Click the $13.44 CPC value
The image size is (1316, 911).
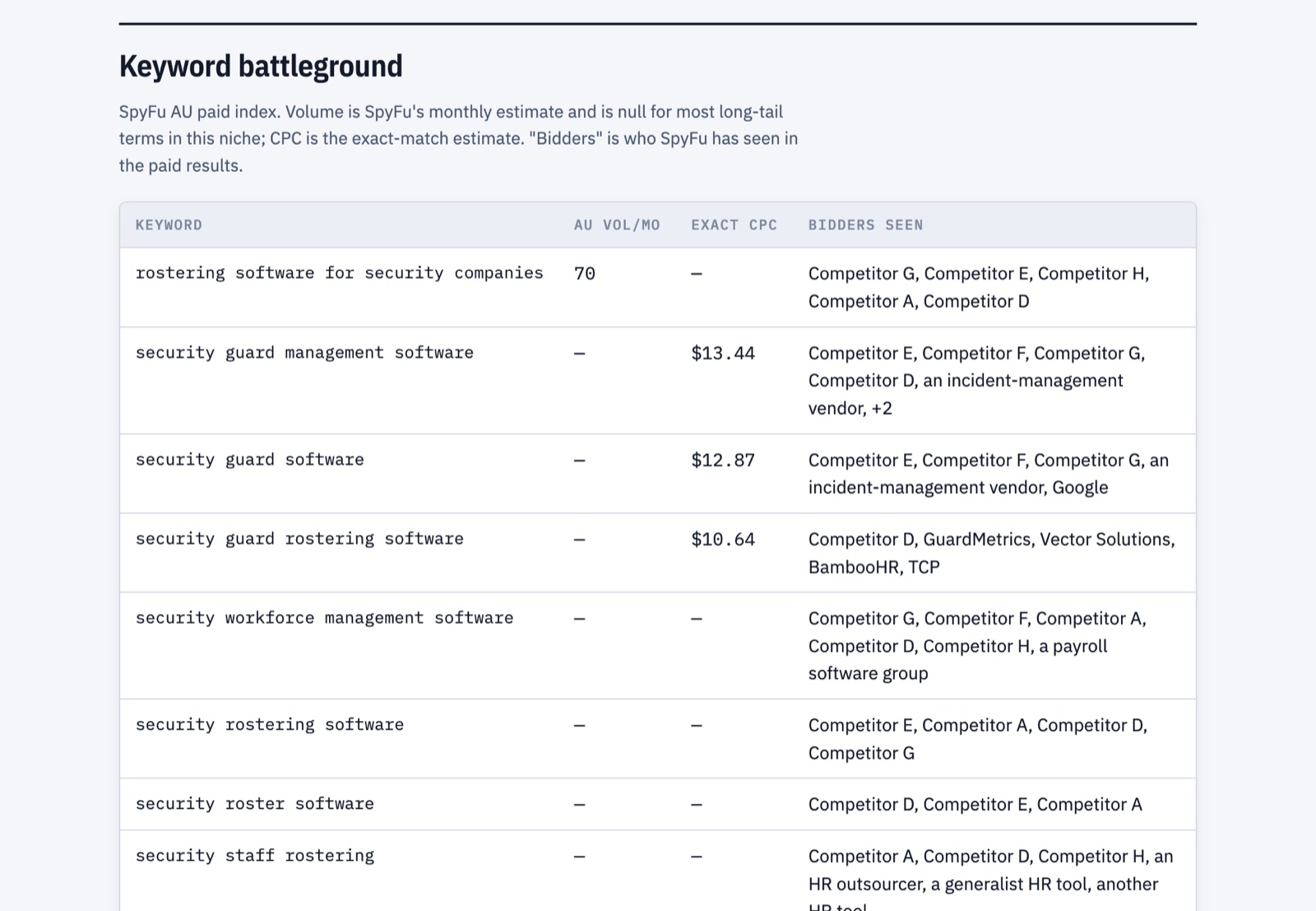click(x=723, y=353)
